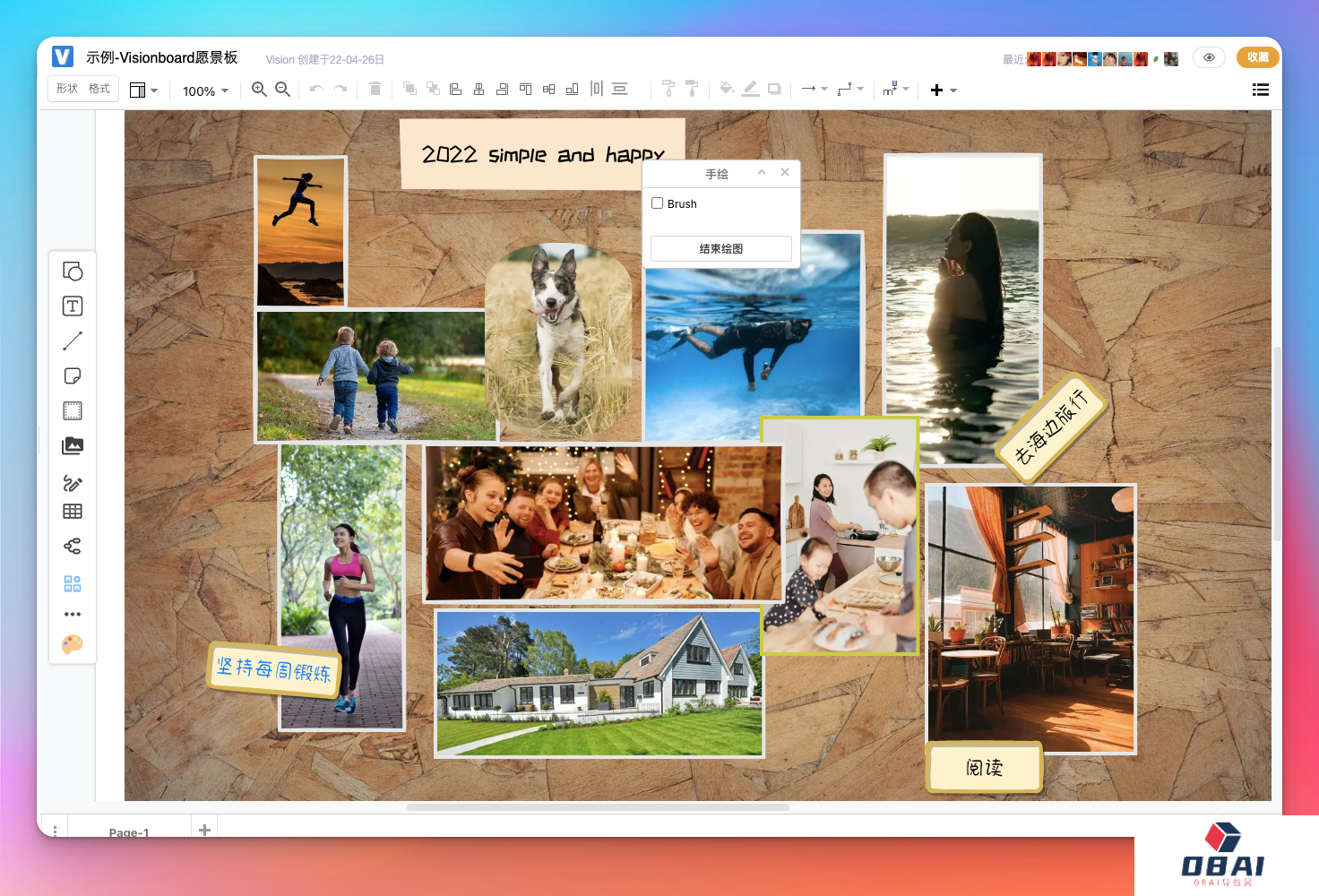Add a new page with plus button
Image resolution: width=1319 pixels, height=896 pixels.
pos(204,830)
